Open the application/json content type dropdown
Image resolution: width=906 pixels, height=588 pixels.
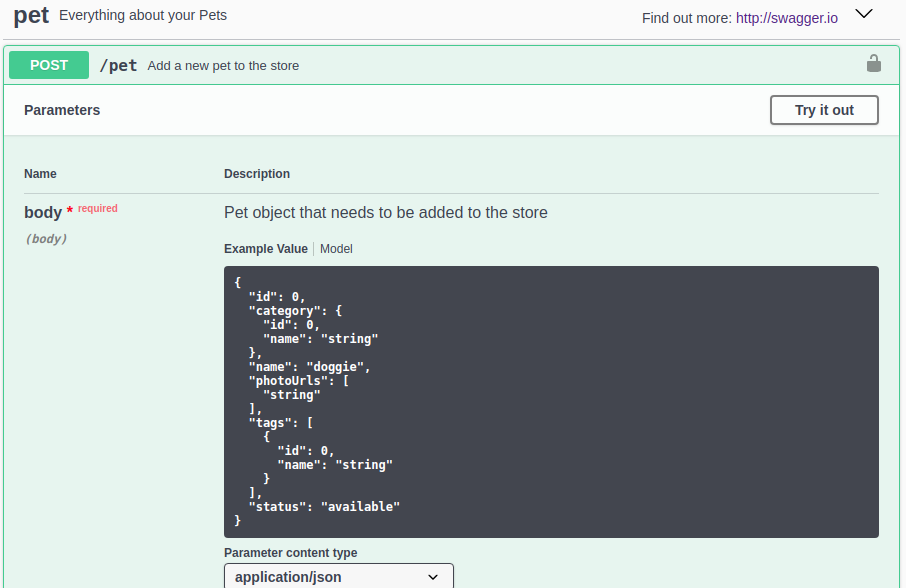point(338,576)
